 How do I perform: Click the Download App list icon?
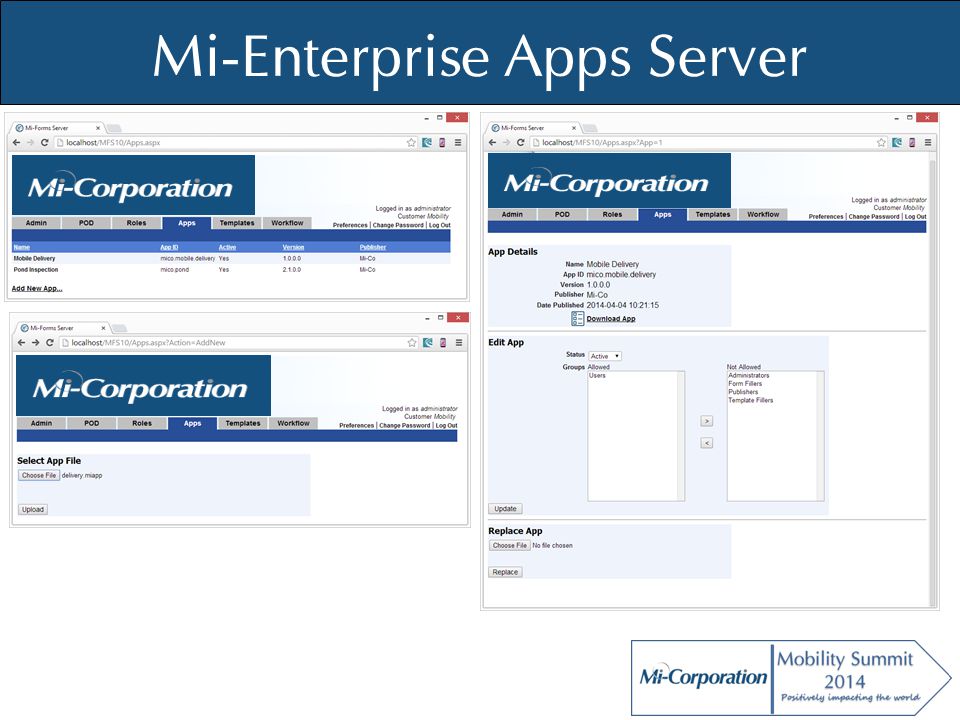point(577,318)
